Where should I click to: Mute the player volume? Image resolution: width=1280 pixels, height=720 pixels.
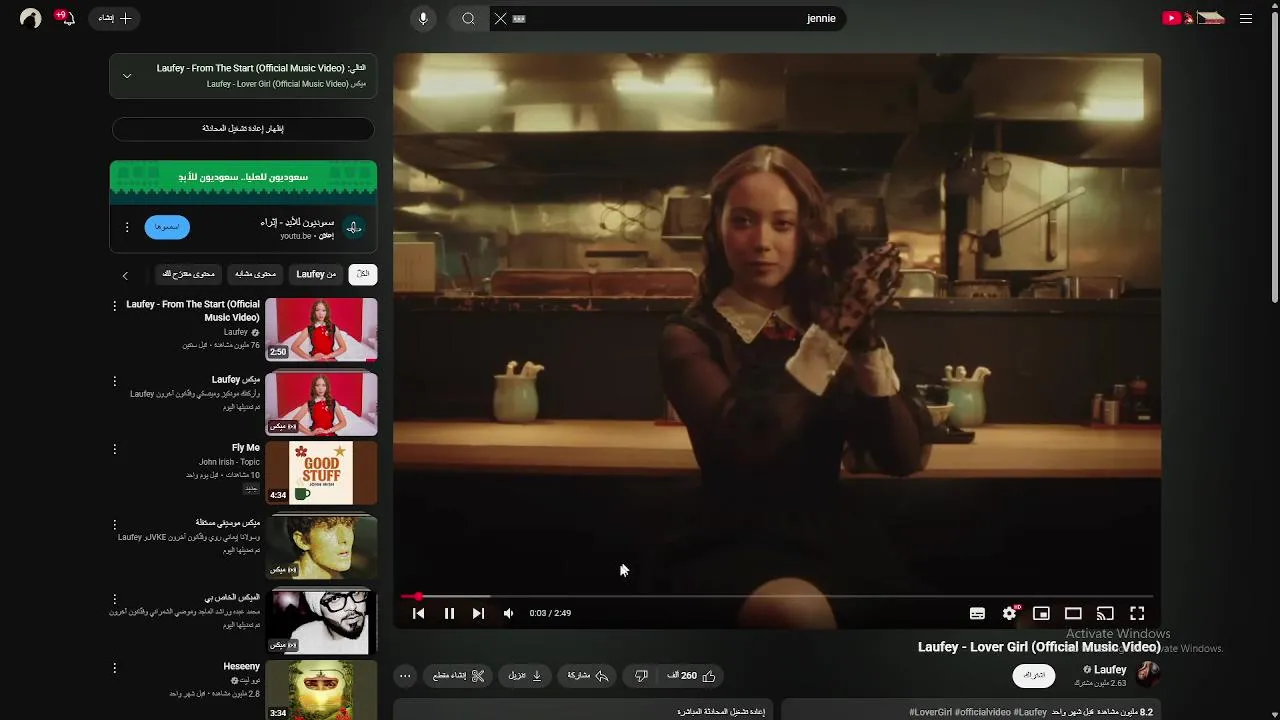coord(508,613)
